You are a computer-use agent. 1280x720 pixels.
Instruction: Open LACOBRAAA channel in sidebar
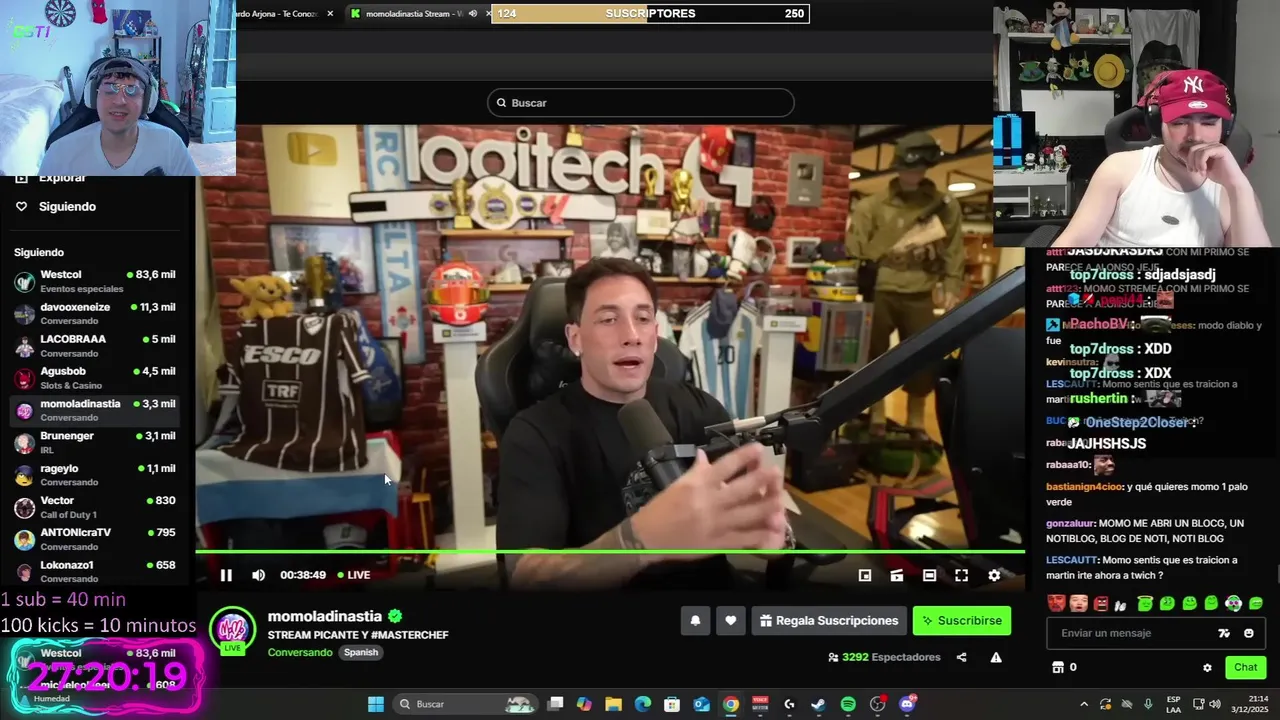(95, 345)
